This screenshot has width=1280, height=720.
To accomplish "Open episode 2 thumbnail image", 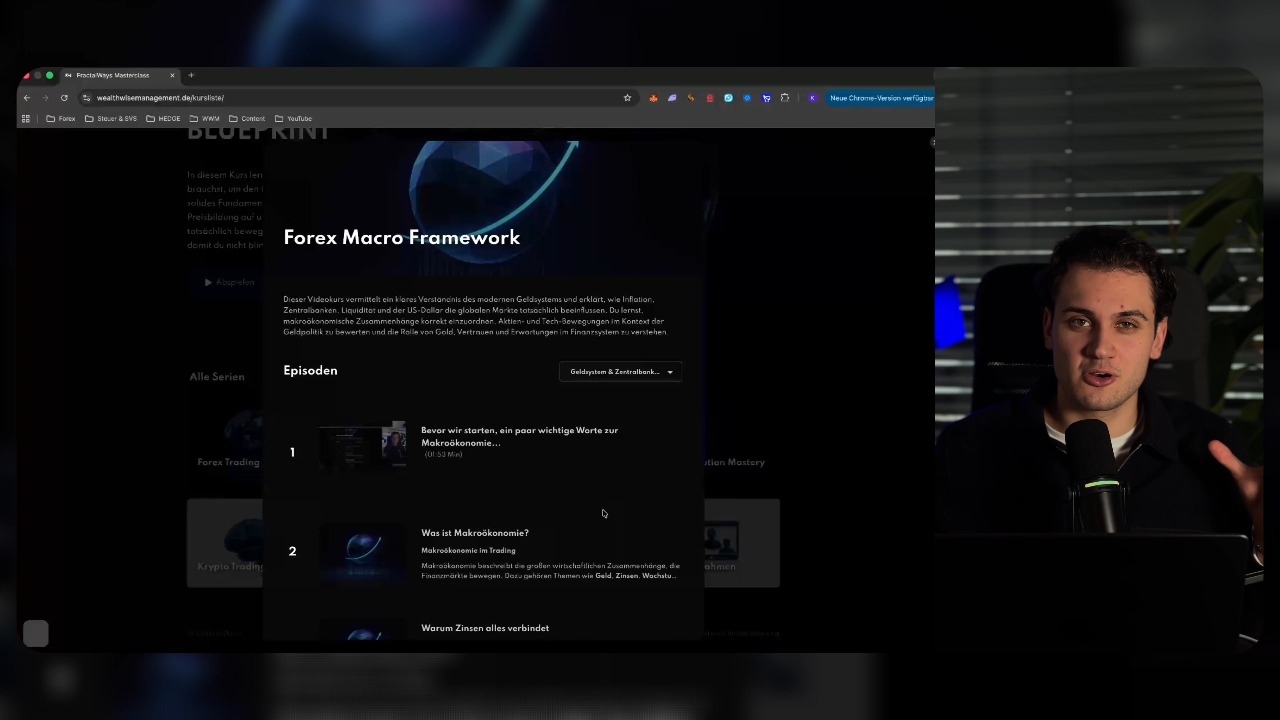I will [x=362, y=551].
